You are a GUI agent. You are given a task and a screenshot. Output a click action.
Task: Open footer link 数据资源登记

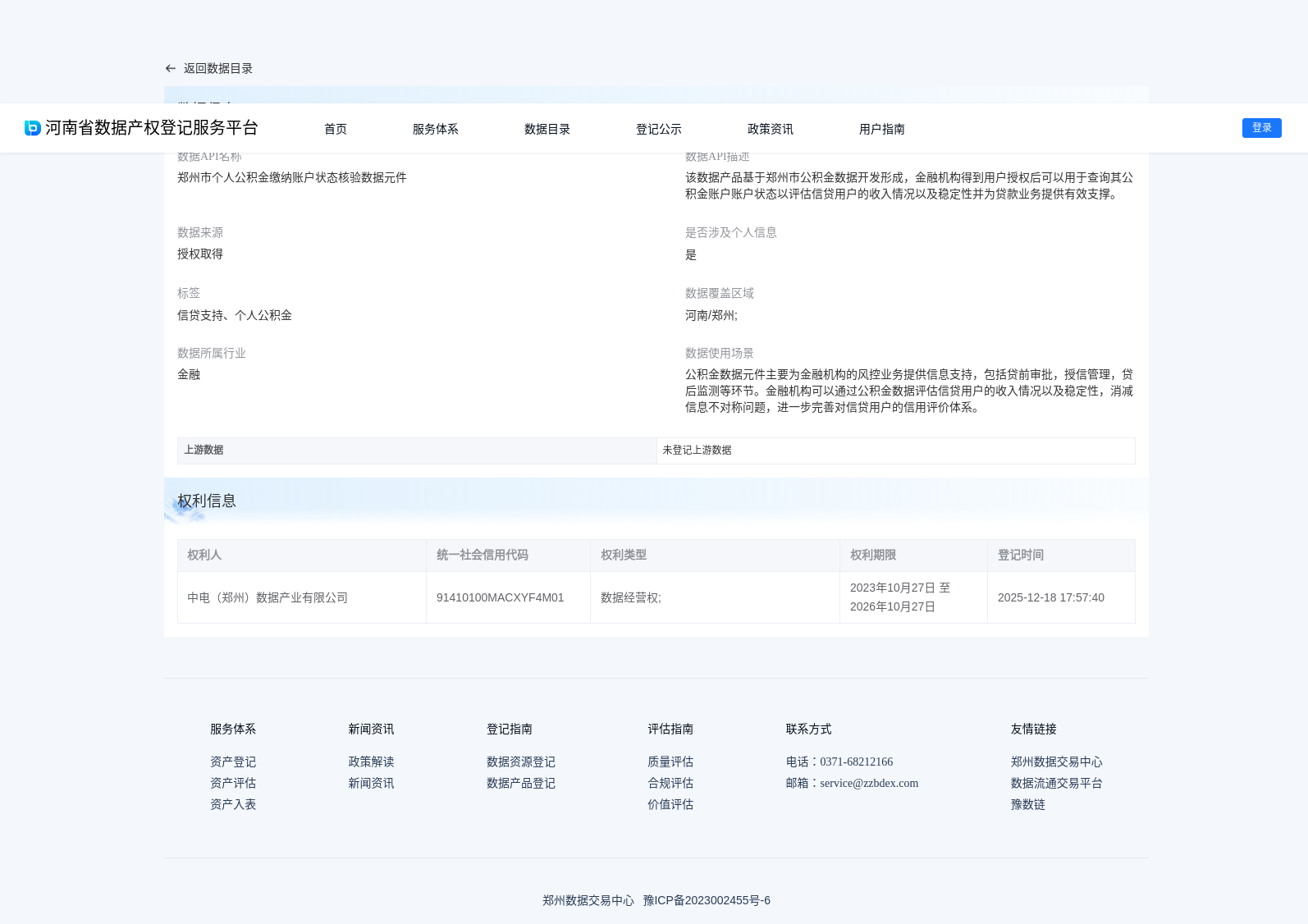coord(521,762)
